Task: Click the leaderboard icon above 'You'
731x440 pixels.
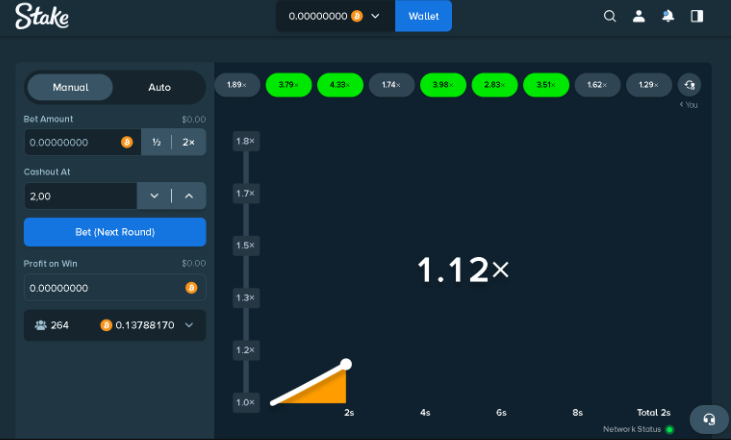Action: tap(689, 85)
